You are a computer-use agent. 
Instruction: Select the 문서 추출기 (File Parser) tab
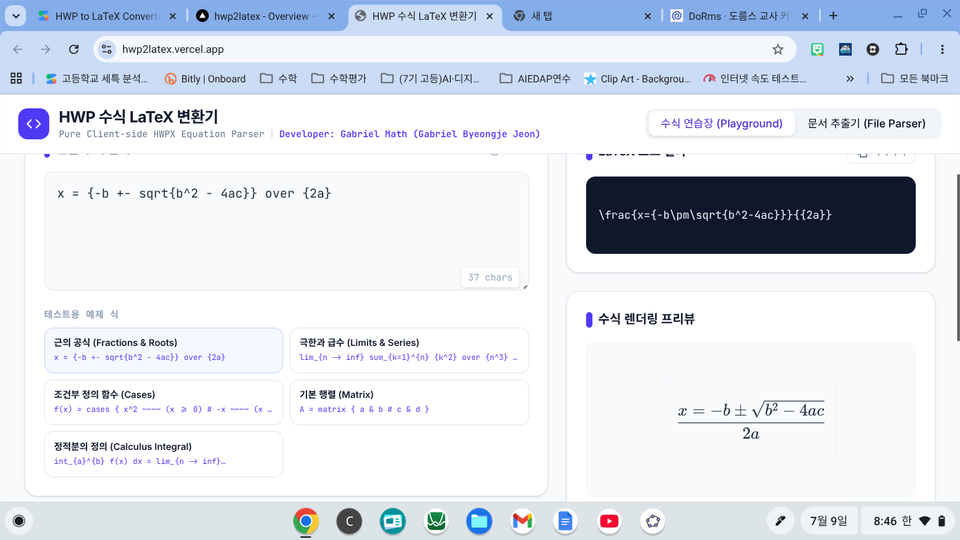866,124
